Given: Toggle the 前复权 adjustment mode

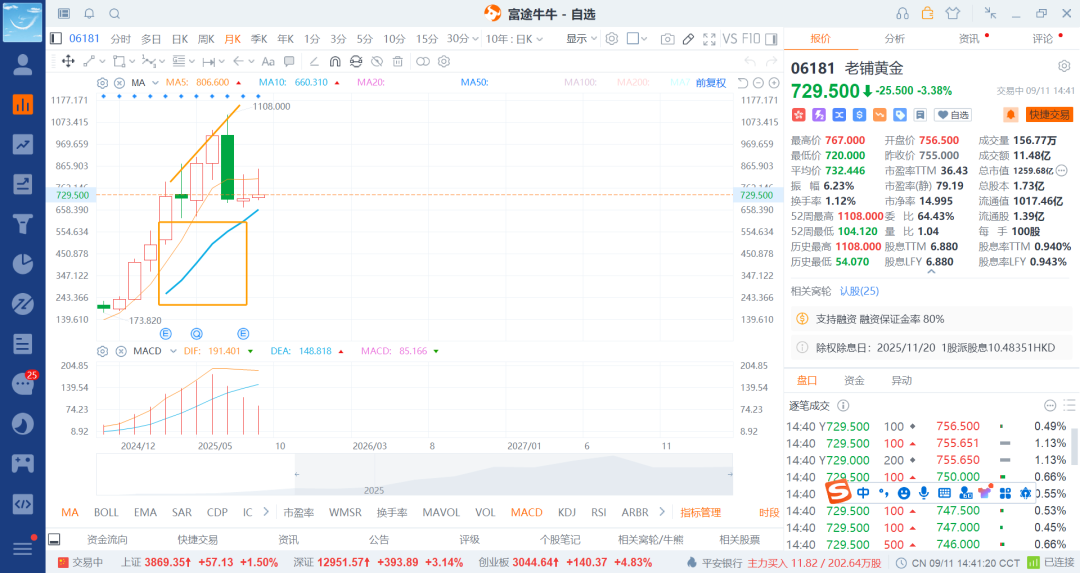Looking at the screenshot, I should [x=711, y=83].
